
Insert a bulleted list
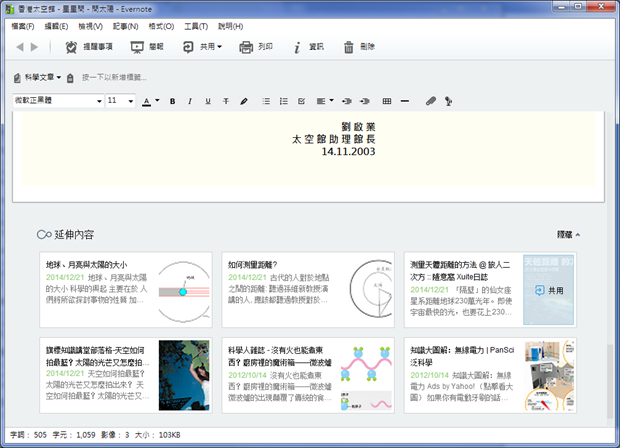(x=266, y=101)
